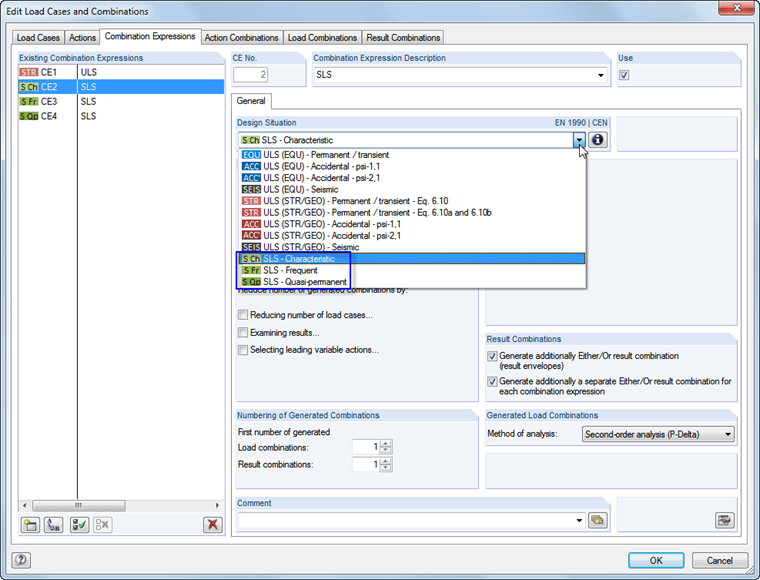This screenshot has width=760, height=580.
Task: Select ULS (EQU) - Accidental - psi-1,1
Action: pos(412,167)
